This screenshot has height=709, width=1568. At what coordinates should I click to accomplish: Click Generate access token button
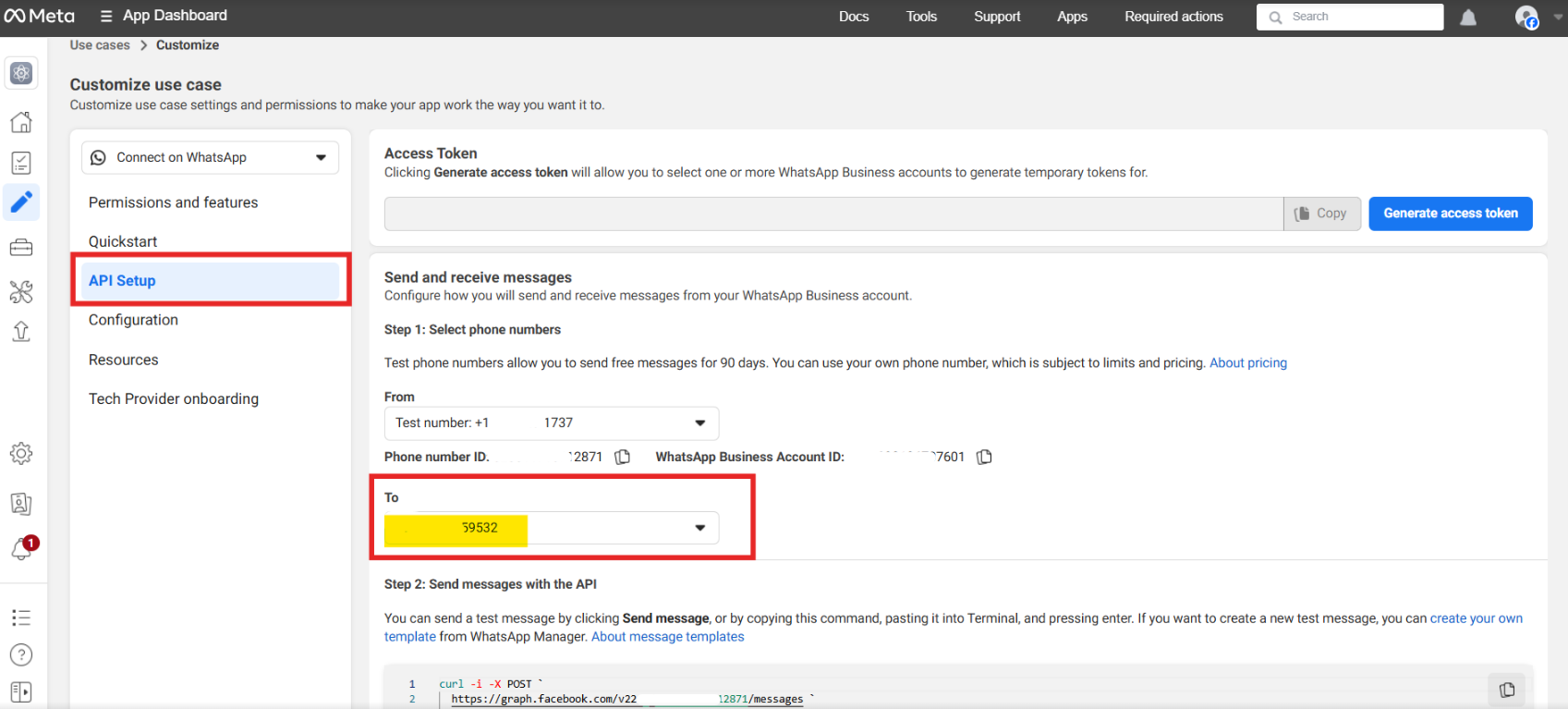pos(1450,214)
